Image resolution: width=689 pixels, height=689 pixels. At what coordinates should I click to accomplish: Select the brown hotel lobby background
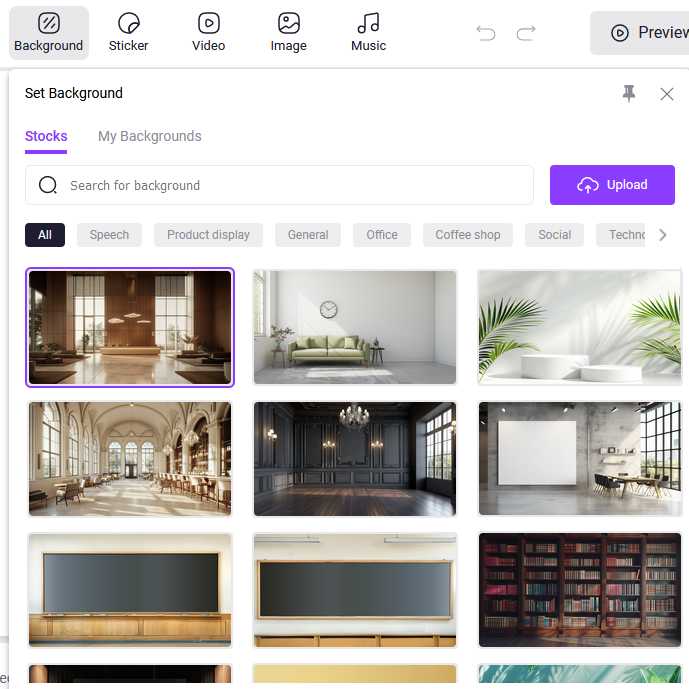click(x=130, y=327)
